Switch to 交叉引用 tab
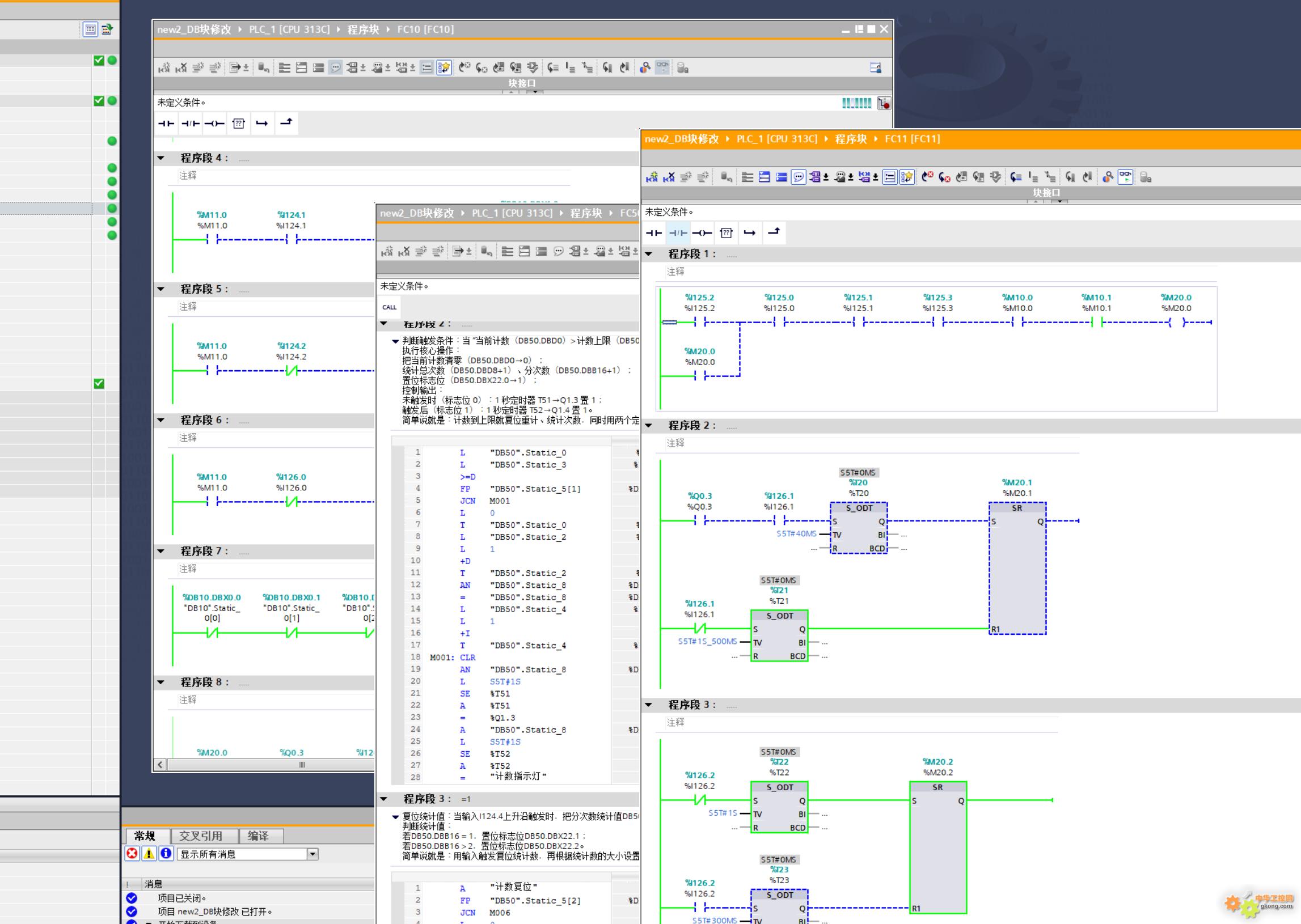The height and width of the screenshot is (924, 1301). [x=200, y=836]
